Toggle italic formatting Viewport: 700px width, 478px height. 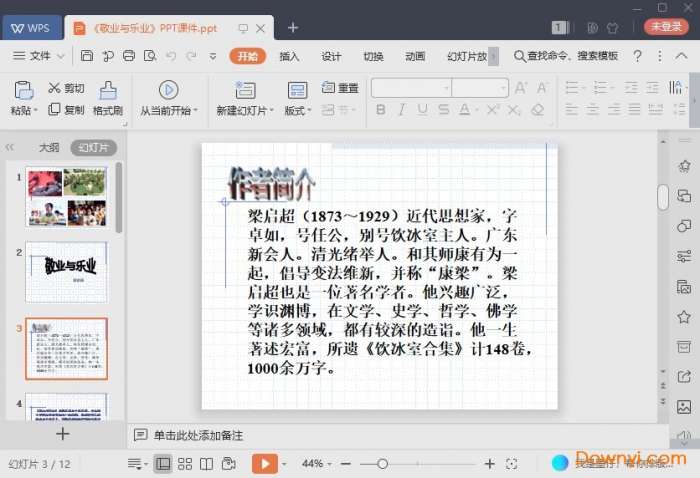pos(402,109)
